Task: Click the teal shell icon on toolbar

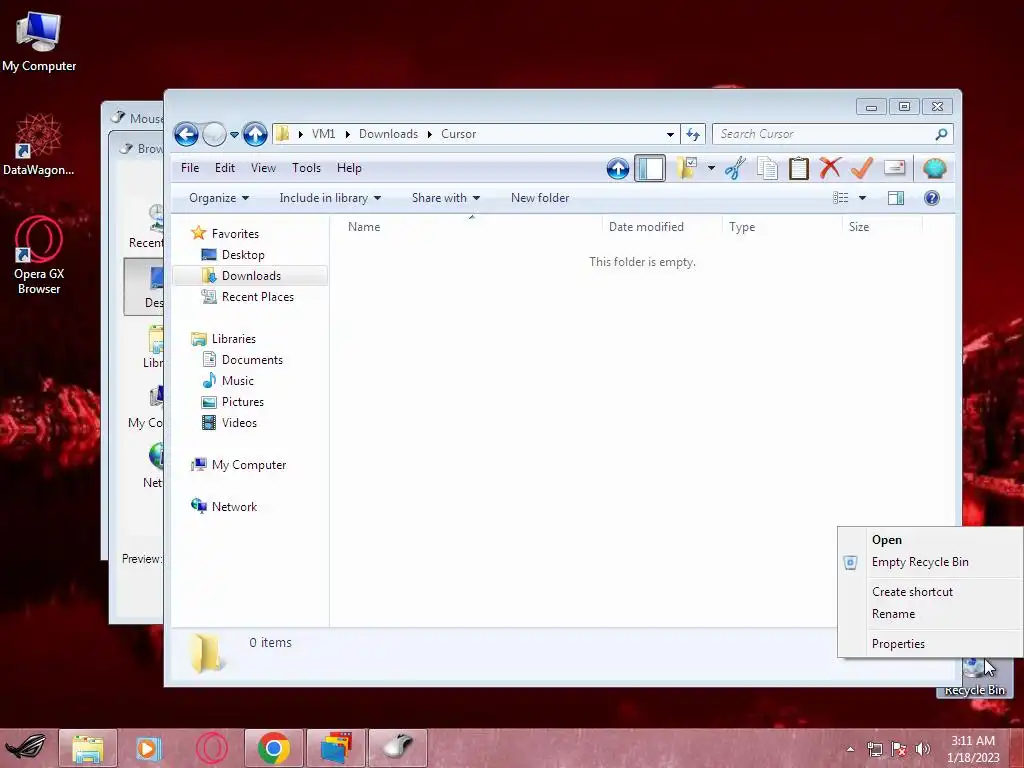Action: point(935,168)
